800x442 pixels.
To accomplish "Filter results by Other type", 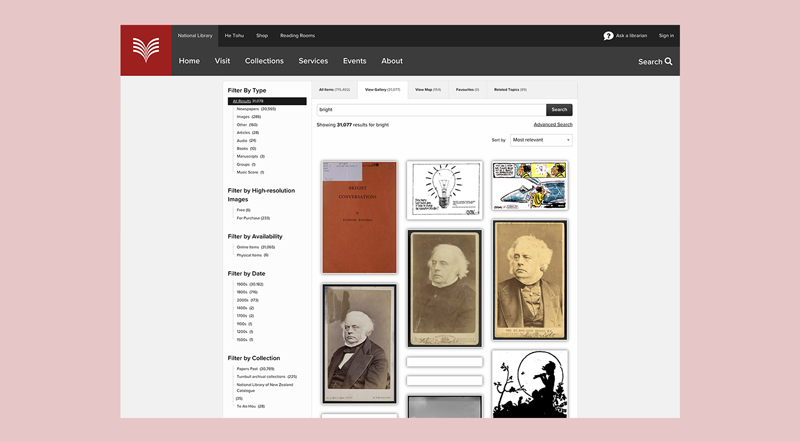I will tap(247, 125).
